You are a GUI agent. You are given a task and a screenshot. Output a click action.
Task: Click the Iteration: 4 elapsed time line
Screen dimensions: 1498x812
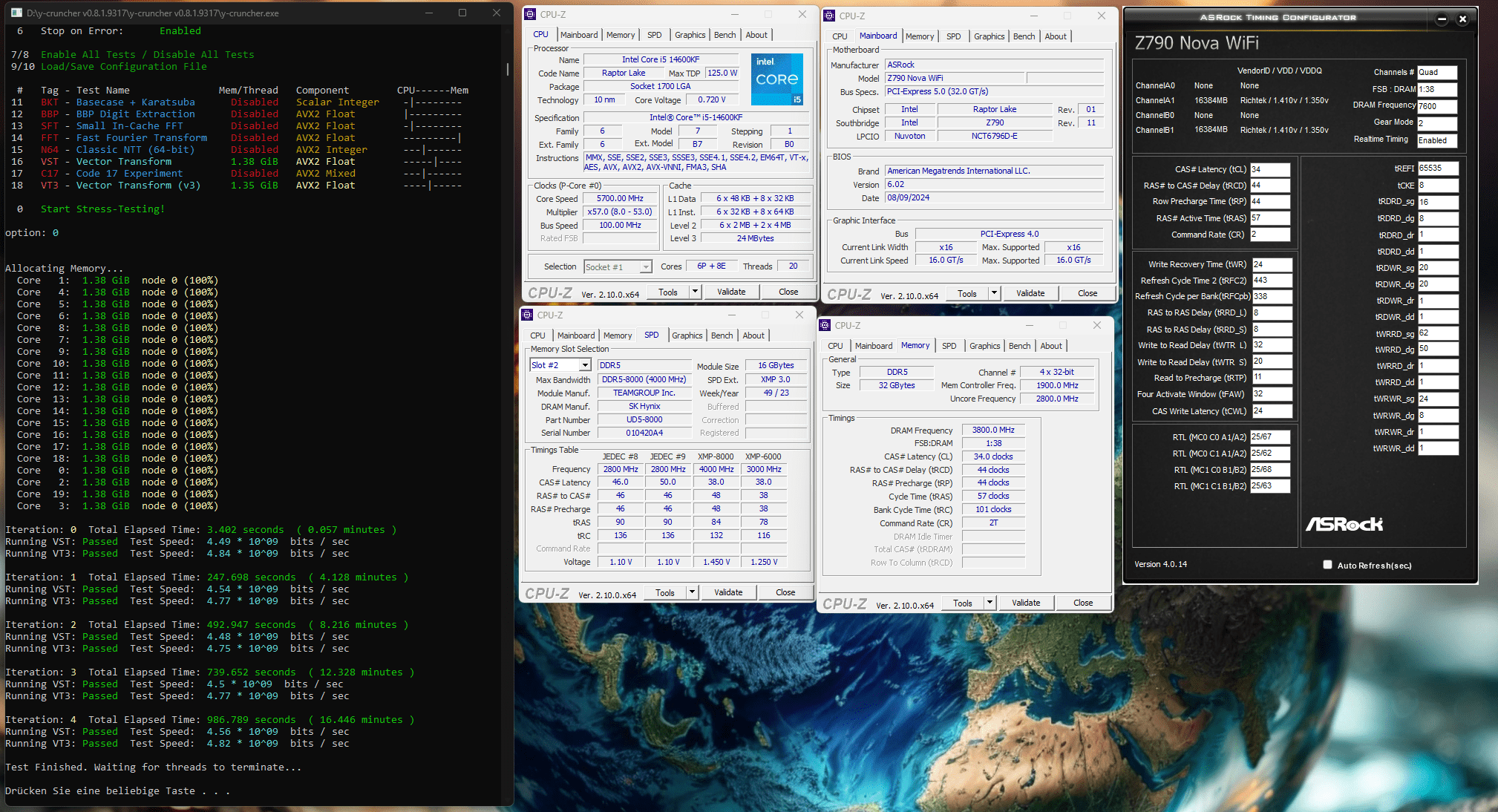210,719
